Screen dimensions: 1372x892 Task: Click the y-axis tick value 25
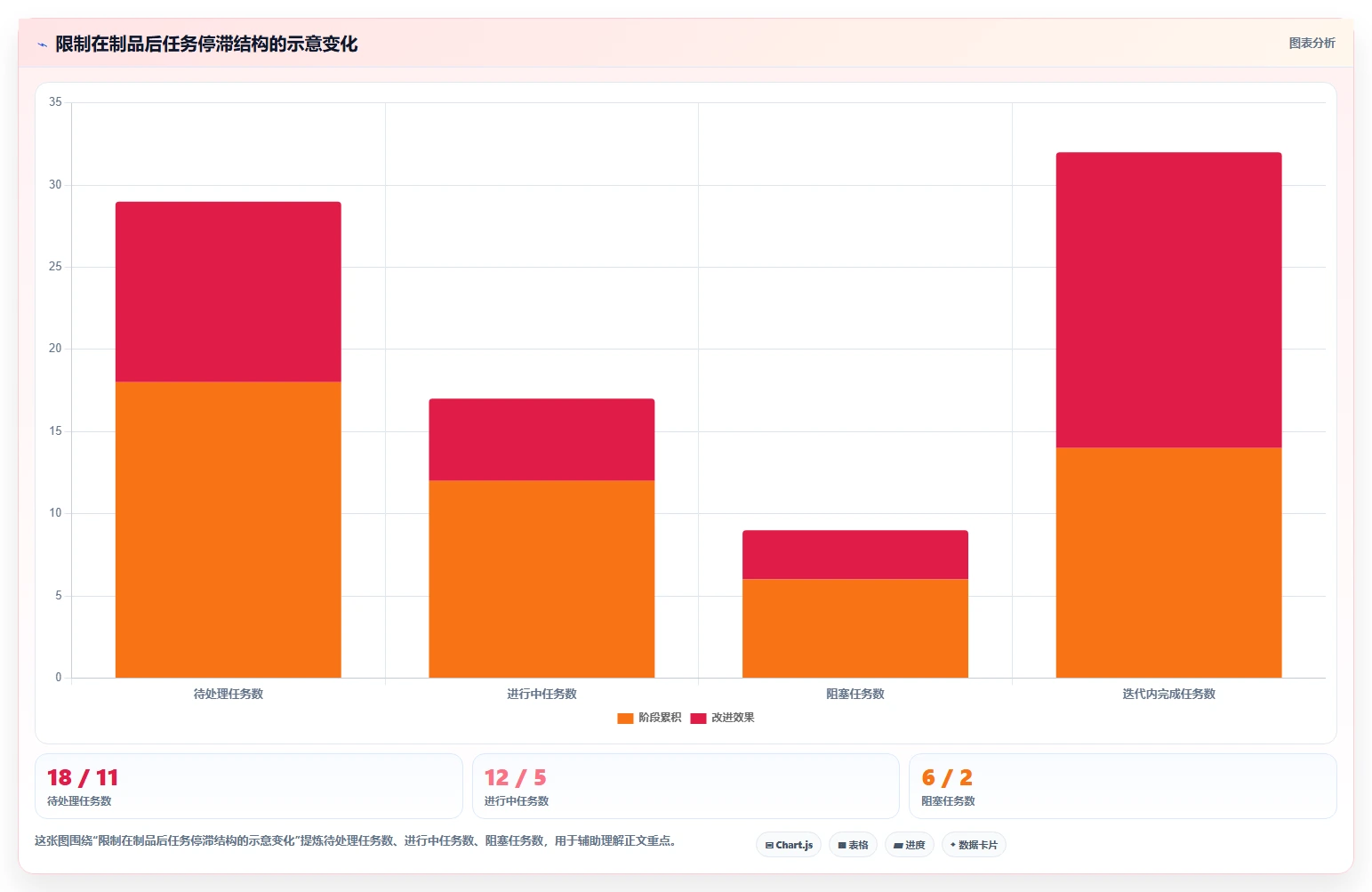[x=55, y=267]
